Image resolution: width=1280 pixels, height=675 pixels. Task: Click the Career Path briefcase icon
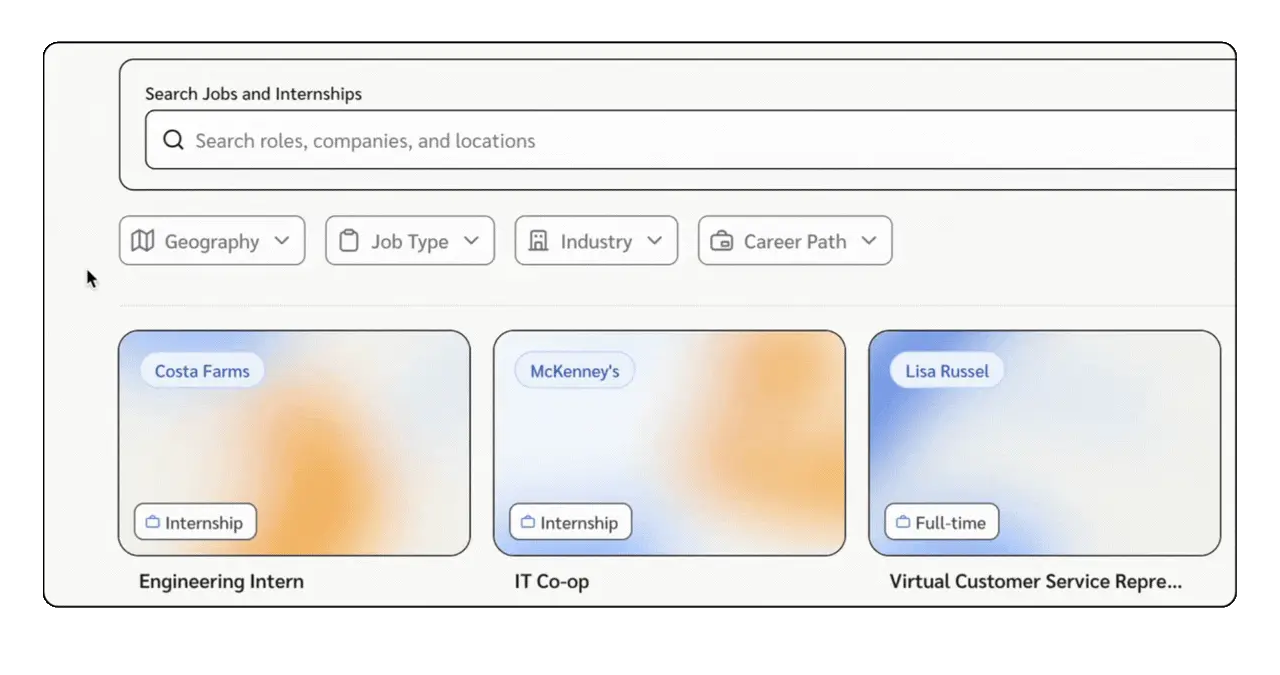click(x=721, y=241)
